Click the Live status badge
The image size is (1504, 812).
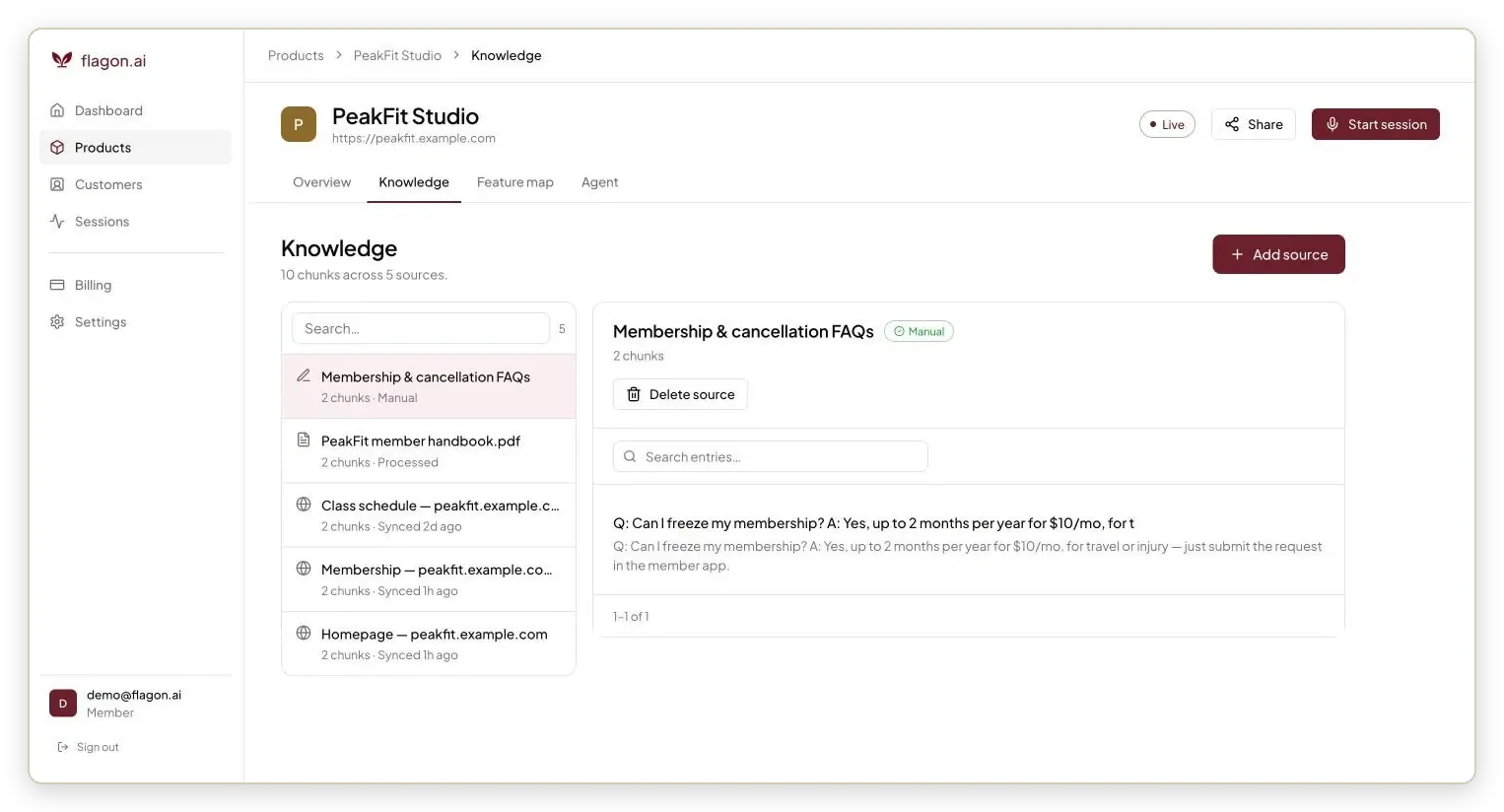(x=1167, y=124)
